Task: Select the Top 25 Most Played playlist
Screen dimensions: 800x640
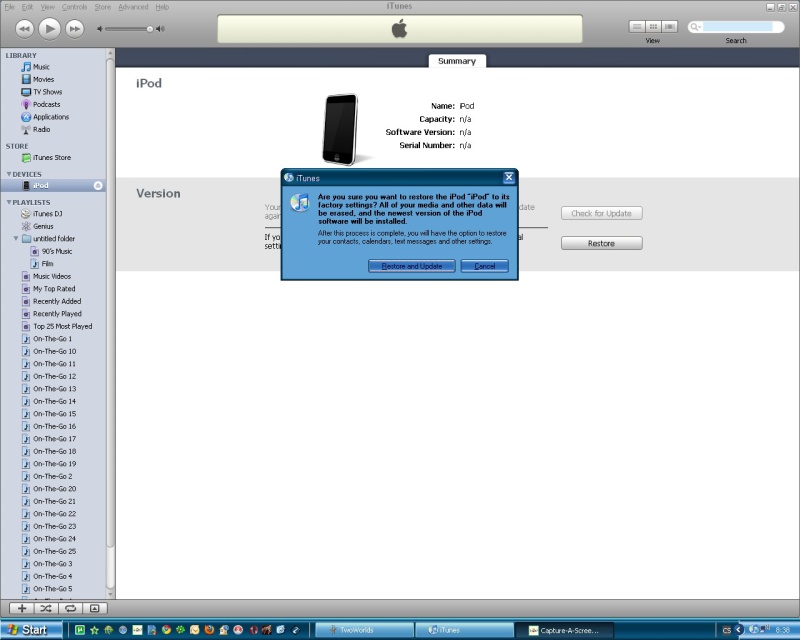Action: (62, 326)
